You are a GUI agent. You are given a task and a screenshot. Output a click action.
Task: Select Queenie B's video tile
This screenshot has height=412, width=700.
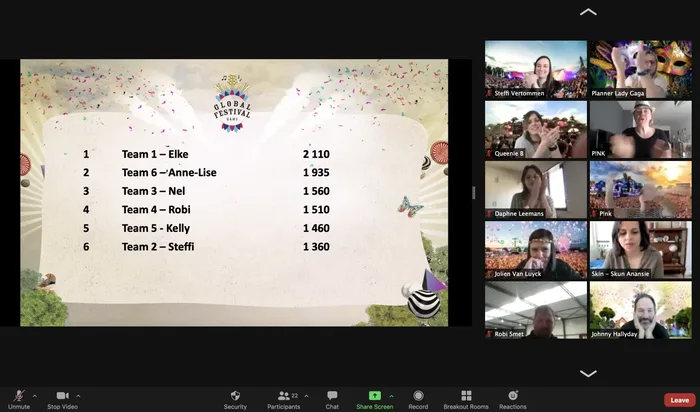point(536,129)
